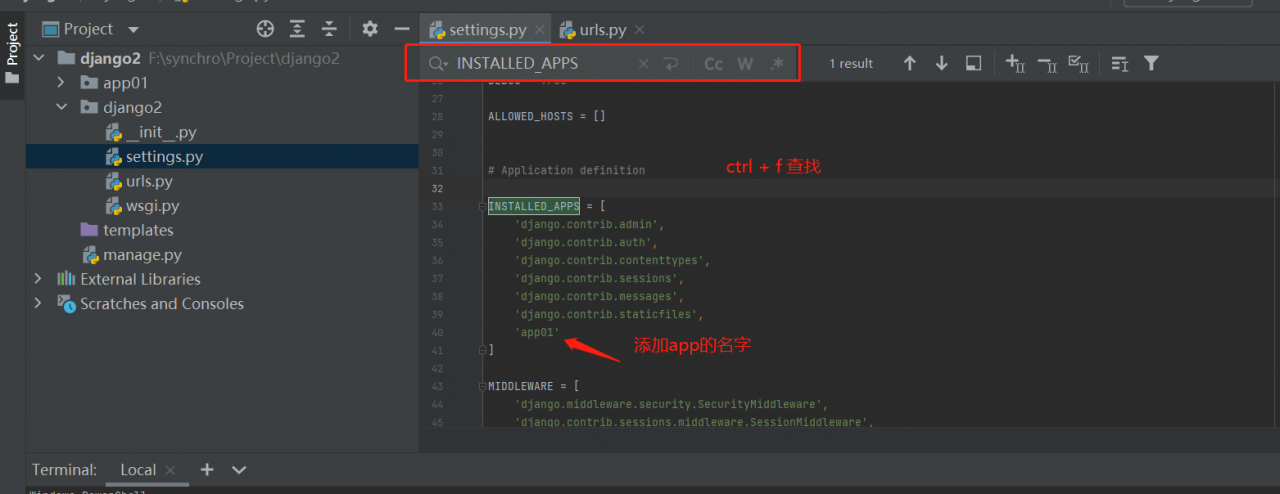Click the highlighted INSTALLED_APPS in code
Image resolution: width=1280 pixels, height=494 pixels.
click(534, 206)
